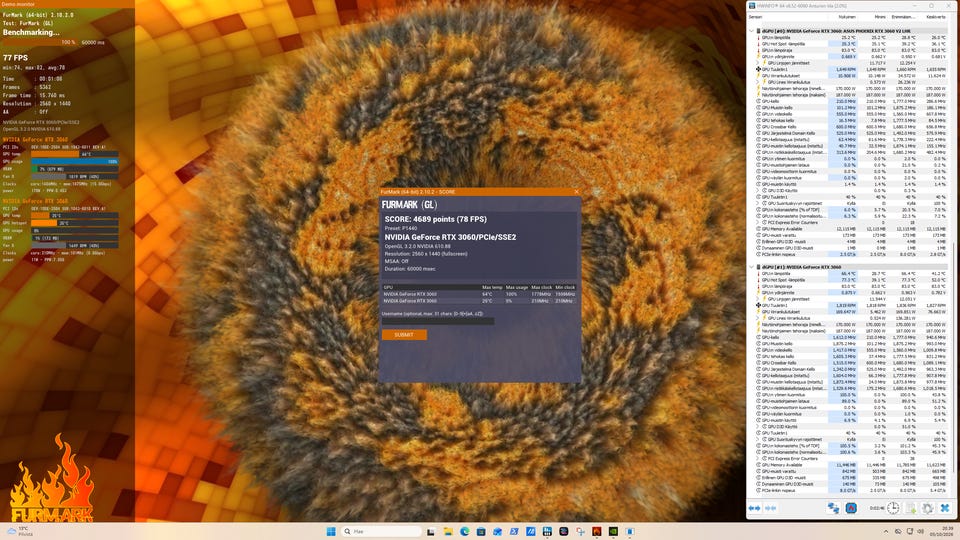
Task: Switch to FurMark flame icon in taskbar
Action: [x=596, y=531]
